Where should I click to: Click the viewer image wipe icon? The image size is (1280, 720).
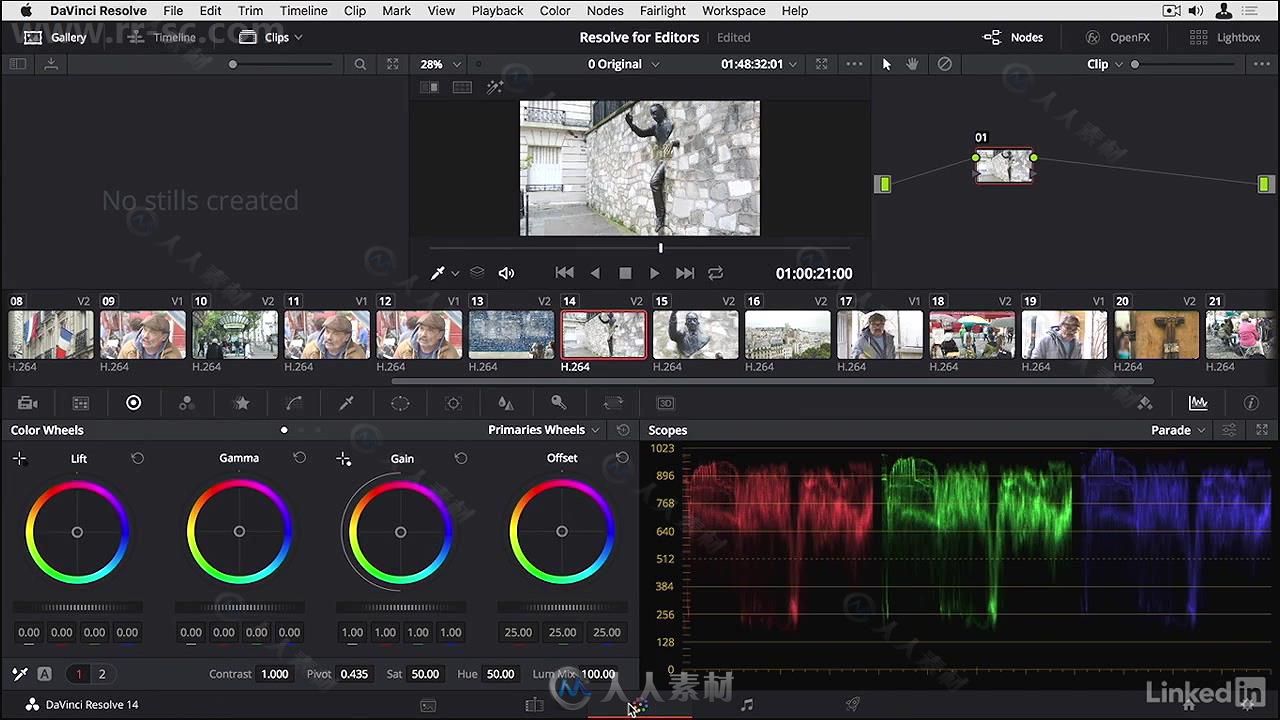tap(429, 88)
